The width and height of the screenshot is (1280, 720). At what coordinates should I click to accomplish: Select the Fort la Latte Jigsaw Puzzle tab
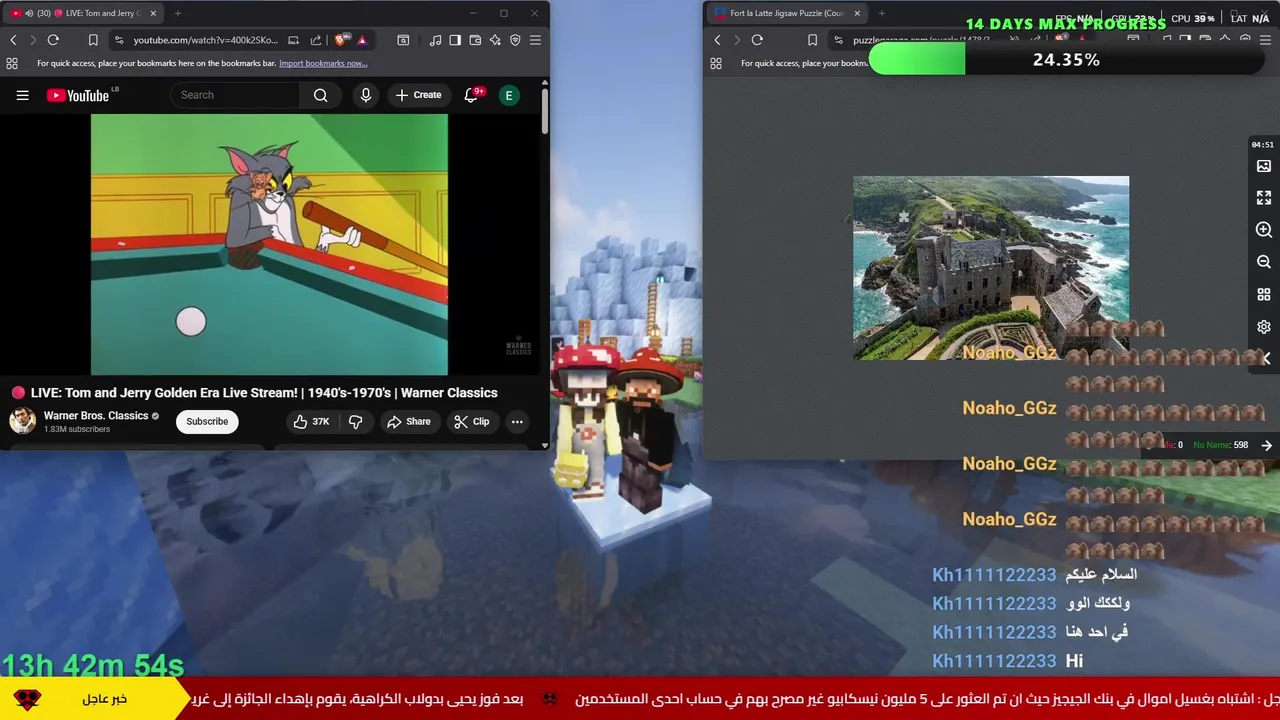788,13
